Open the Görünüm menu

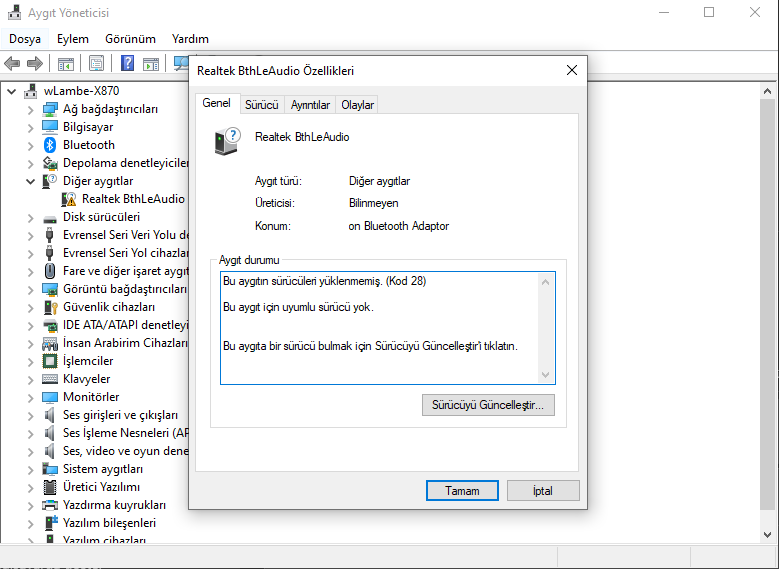pos(130,39)
